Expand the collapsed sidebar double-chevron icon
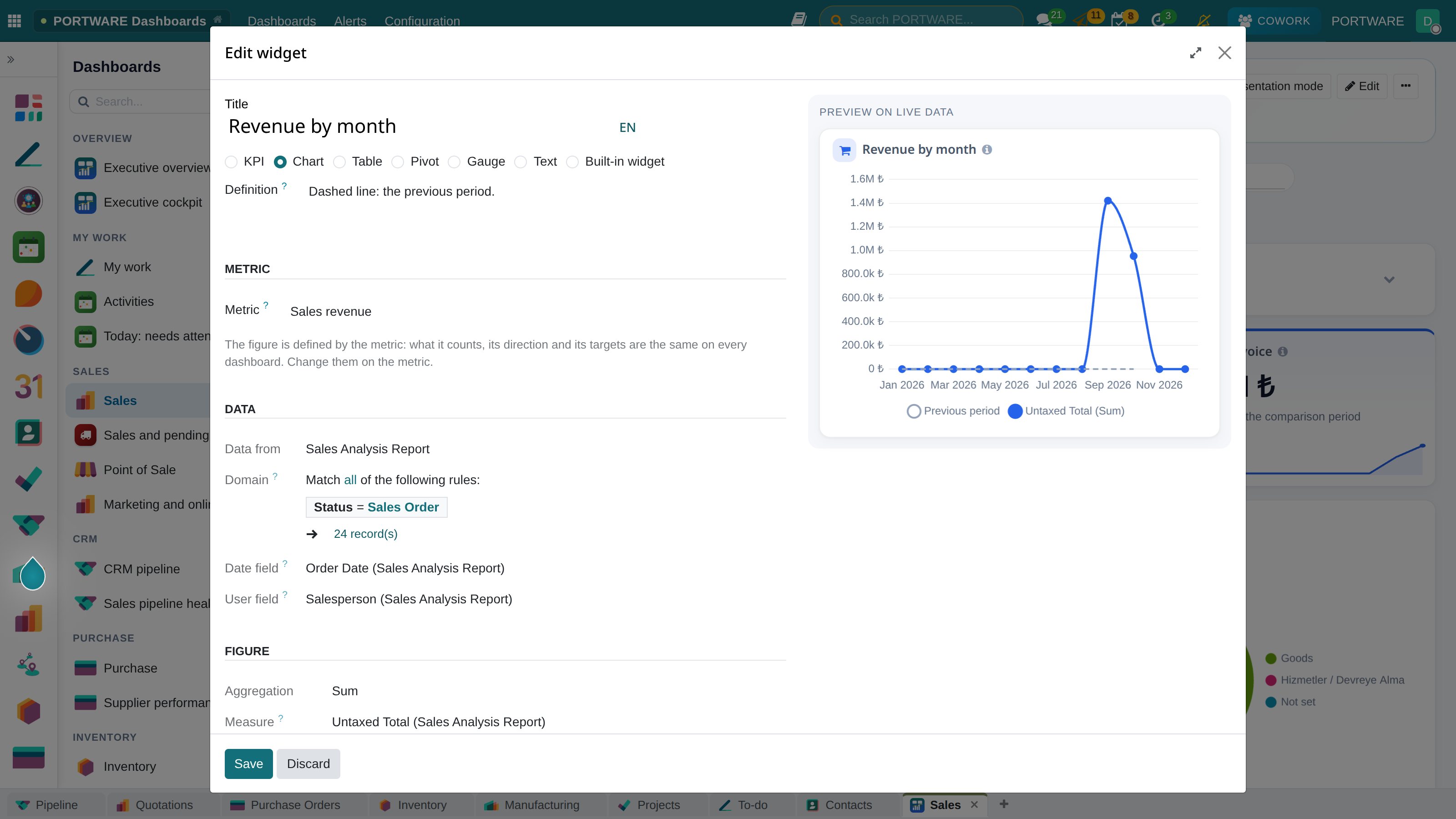This screenshot has width=1456, height=819. click(x=11, y=59)
